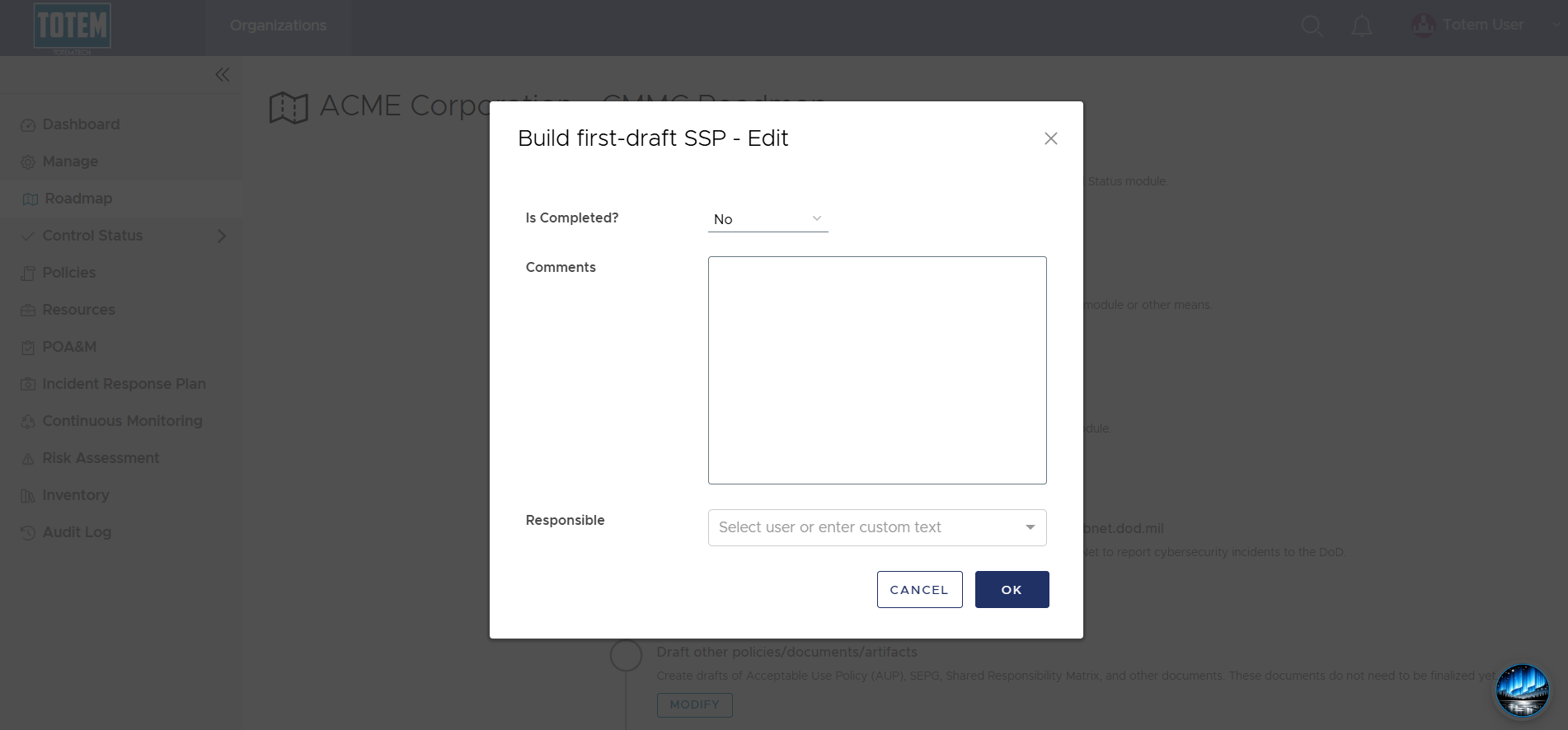Click the OK button
Screen dimensions: 1568x730
pos(1012,590)
